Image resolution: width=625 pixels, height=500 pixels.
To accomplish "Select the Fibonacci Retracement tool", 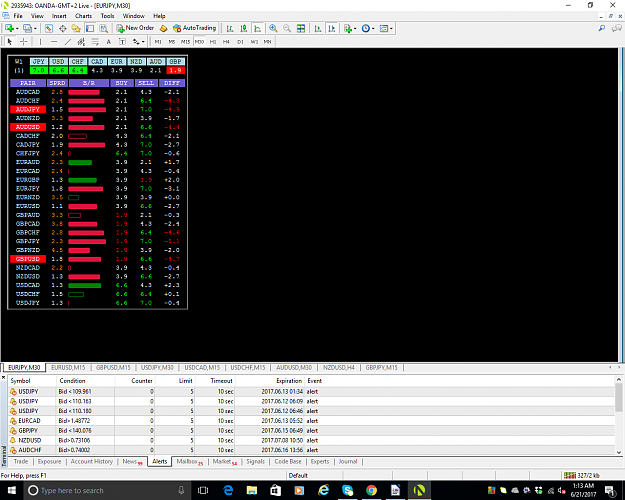I will pos(95,41).
